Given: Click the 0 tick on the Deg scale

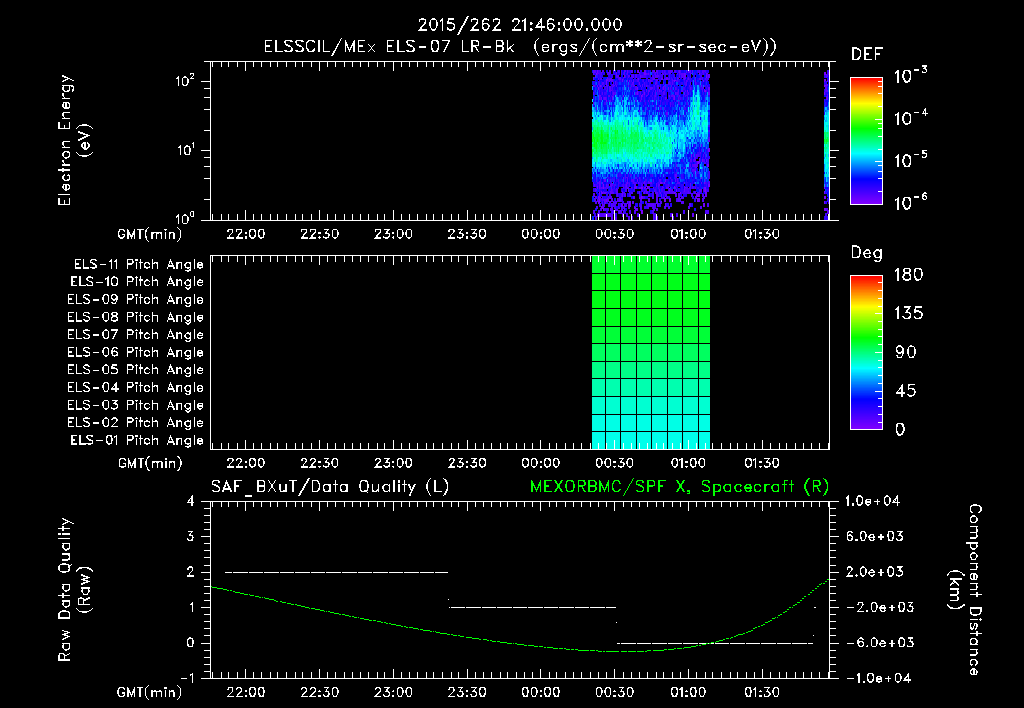Looking at the screenshot, I should click(x=900, y=429).
